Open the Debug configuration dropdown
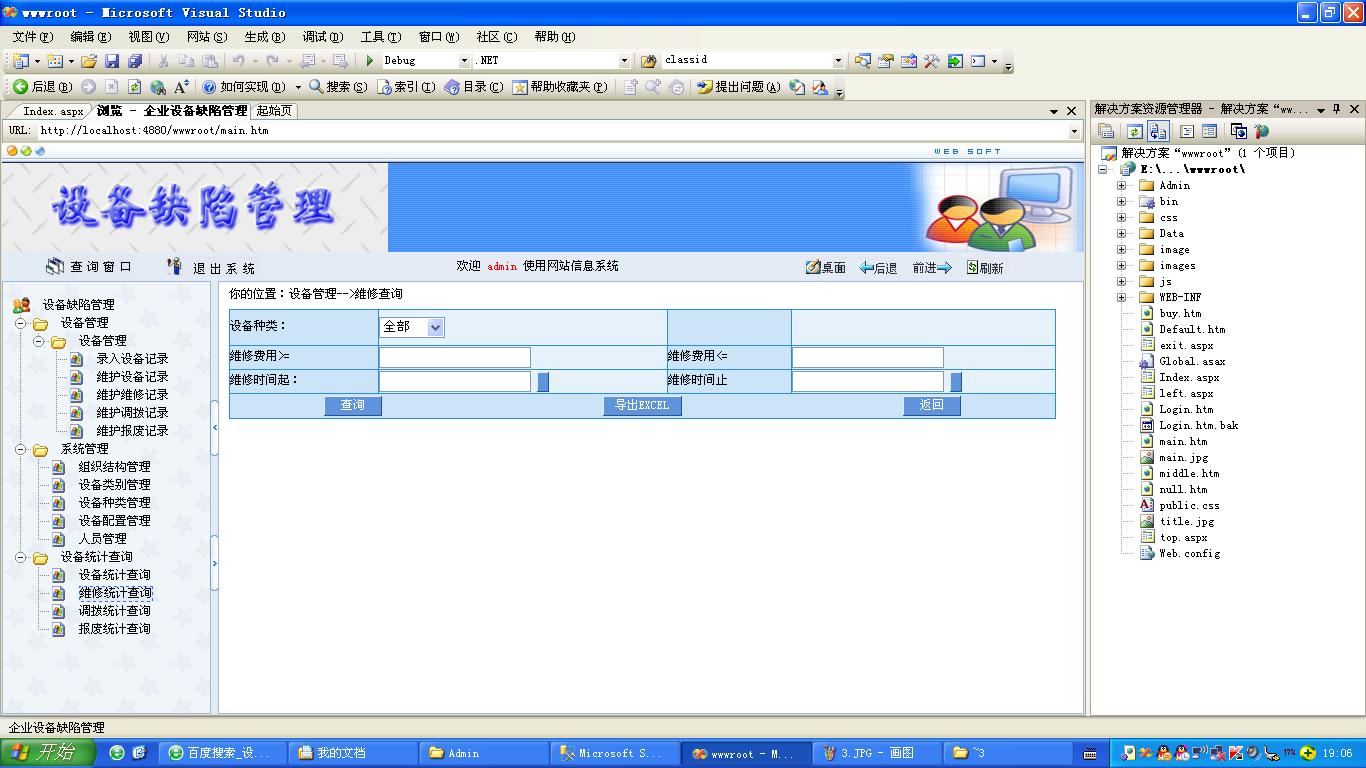 tap(463, 61)
